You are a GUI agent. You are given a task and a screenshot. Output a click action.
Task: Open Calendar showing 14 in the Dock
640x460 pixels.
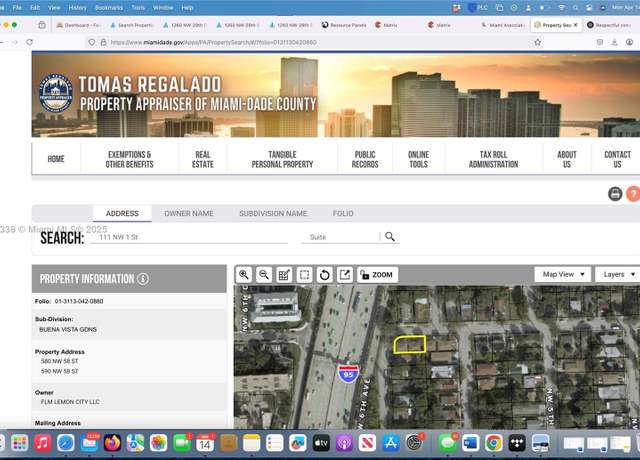pos(205,443)
